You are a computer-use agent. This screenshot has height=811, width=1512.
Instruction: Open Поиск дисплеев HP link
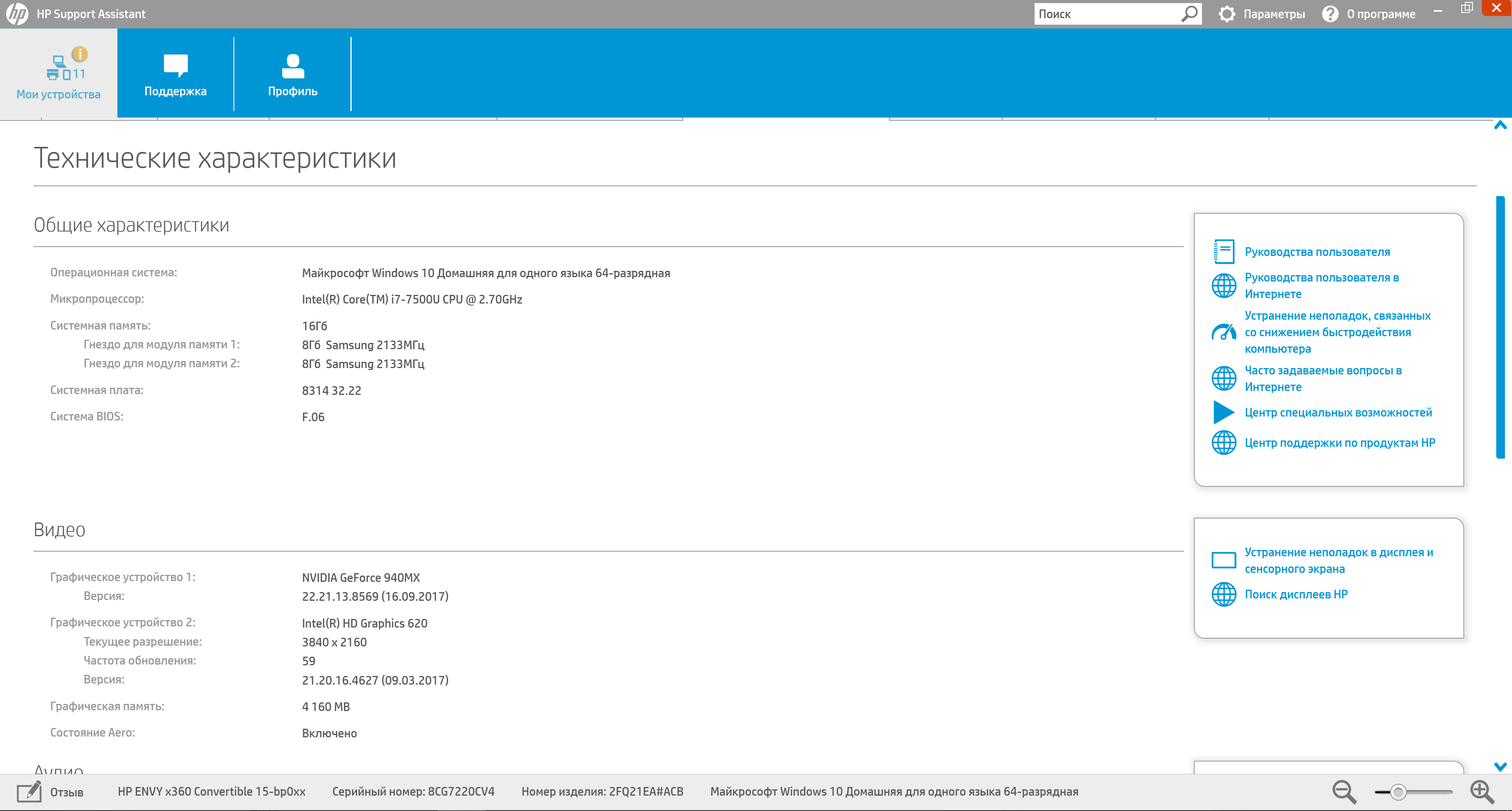coord(1296,594)
